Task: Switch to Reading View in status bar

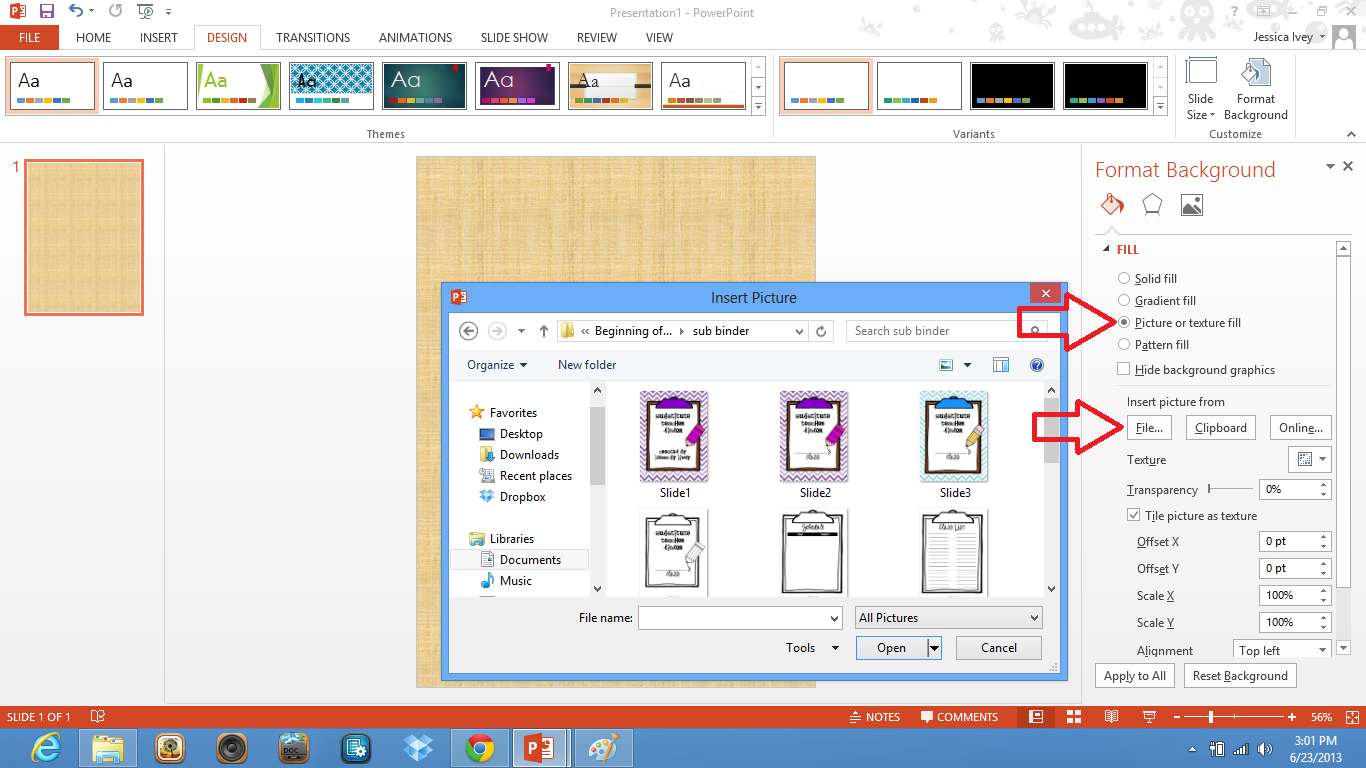Action: pos(1111,717)
